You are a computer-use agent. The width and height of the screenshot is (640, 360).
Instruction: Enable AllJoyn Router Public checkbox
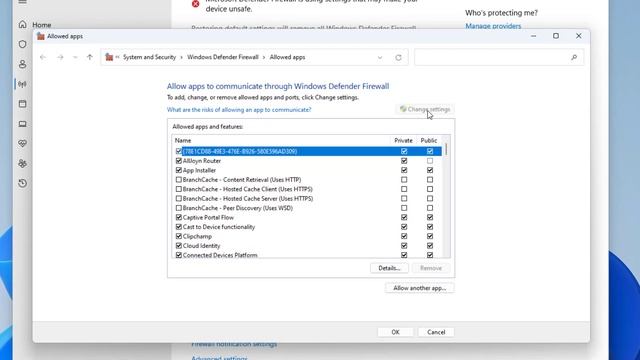pos(430,161)
